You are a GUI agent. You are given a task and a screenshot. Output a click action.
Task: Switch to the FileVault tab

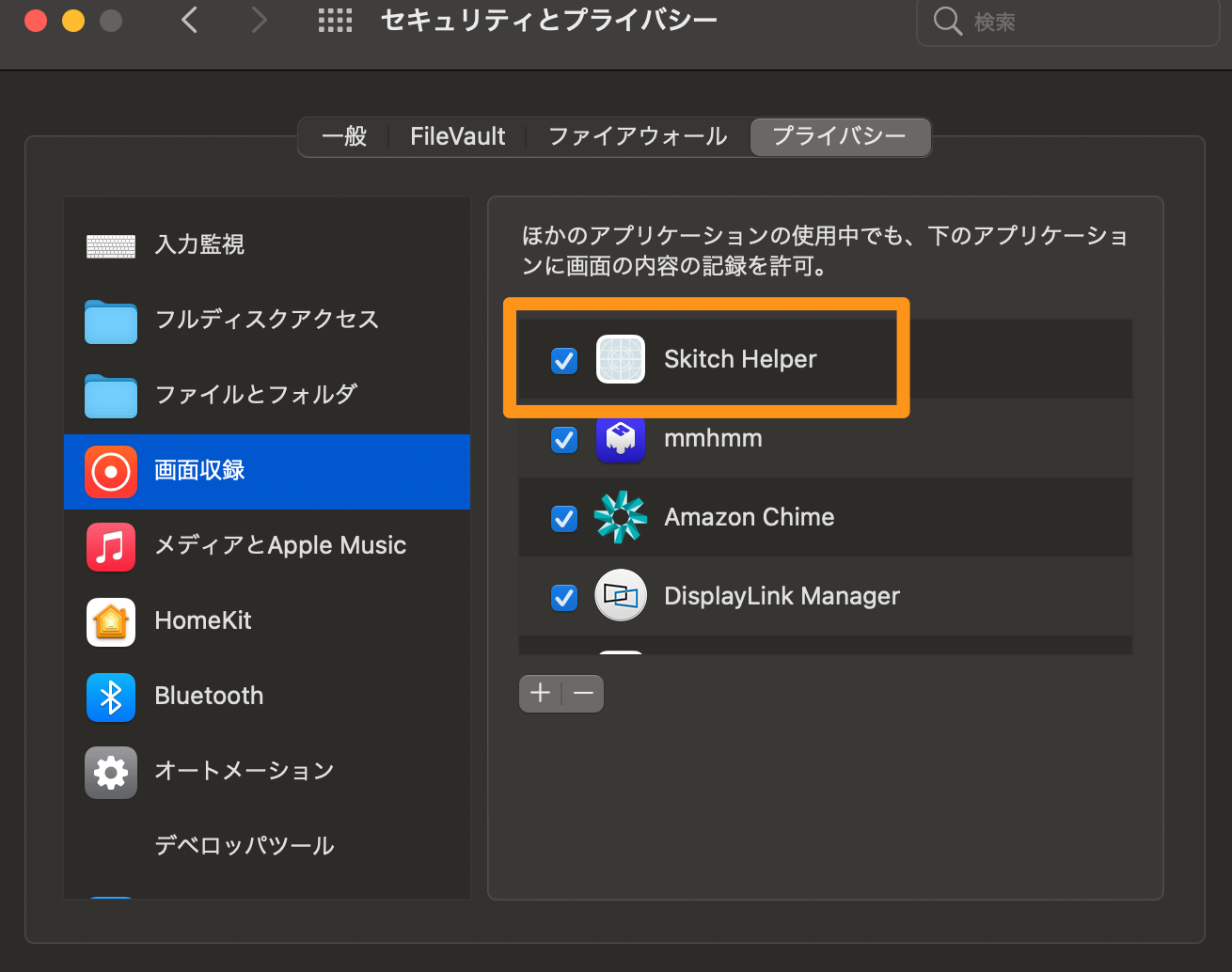tap(457, 136)
